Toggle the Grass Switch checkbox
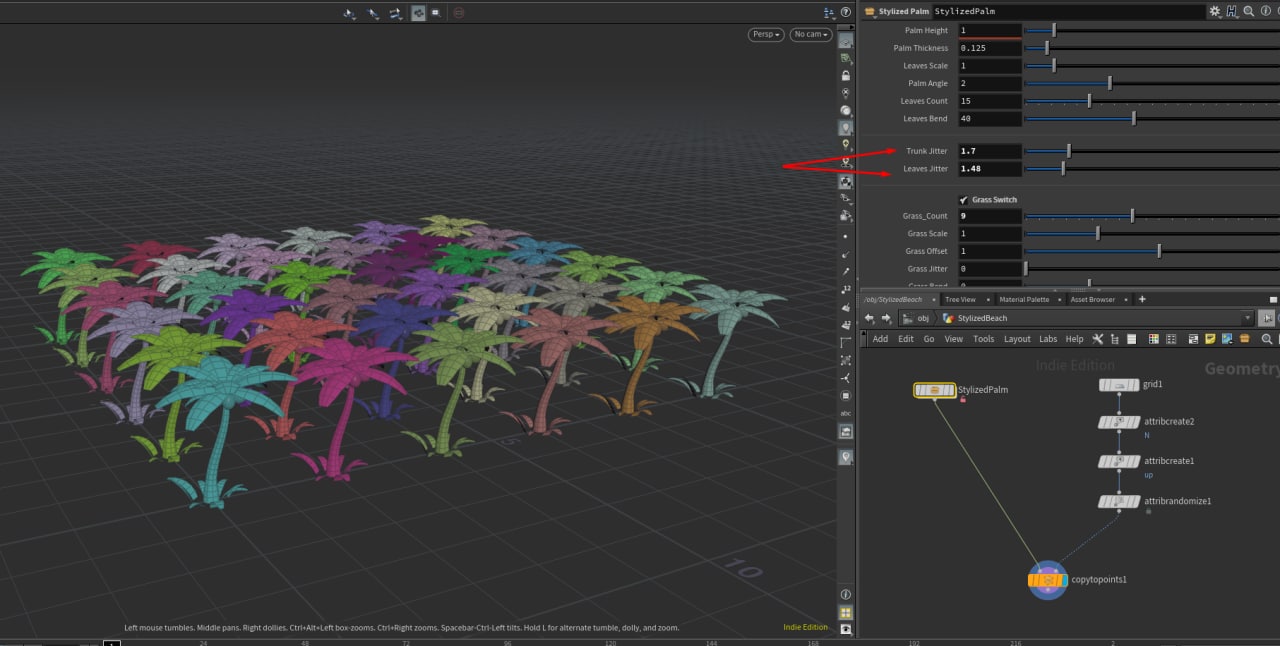 [x=964, y=200]
